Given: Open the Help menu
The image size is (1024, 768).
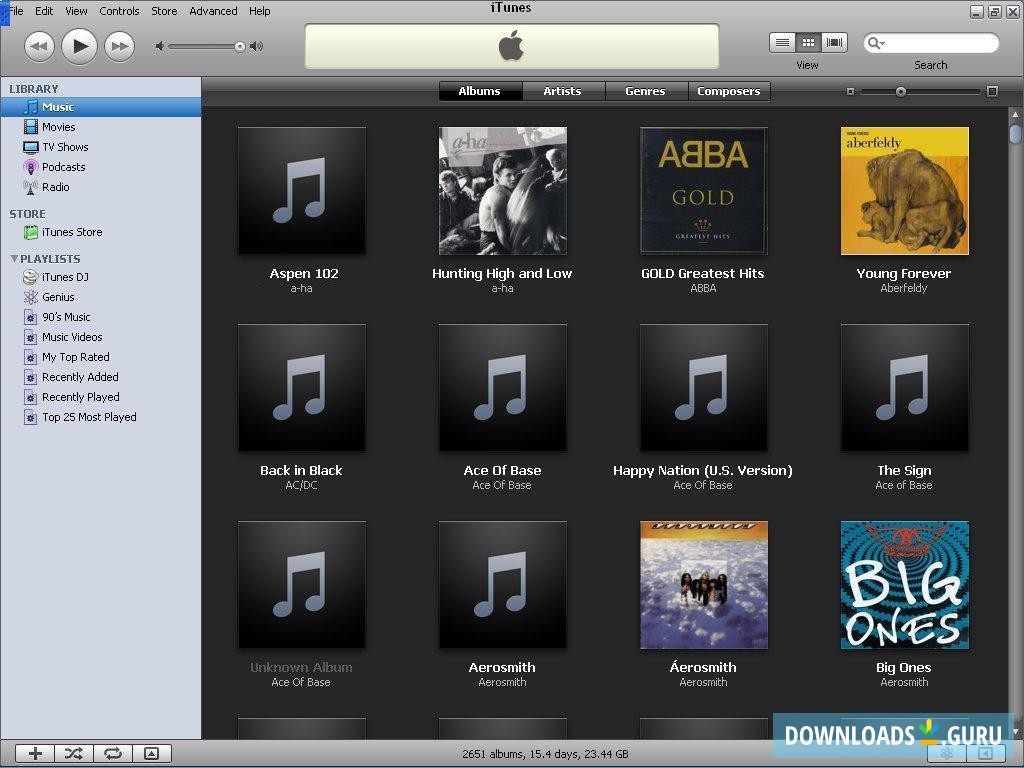Looking at the screenshot, I should pos(259,11).
